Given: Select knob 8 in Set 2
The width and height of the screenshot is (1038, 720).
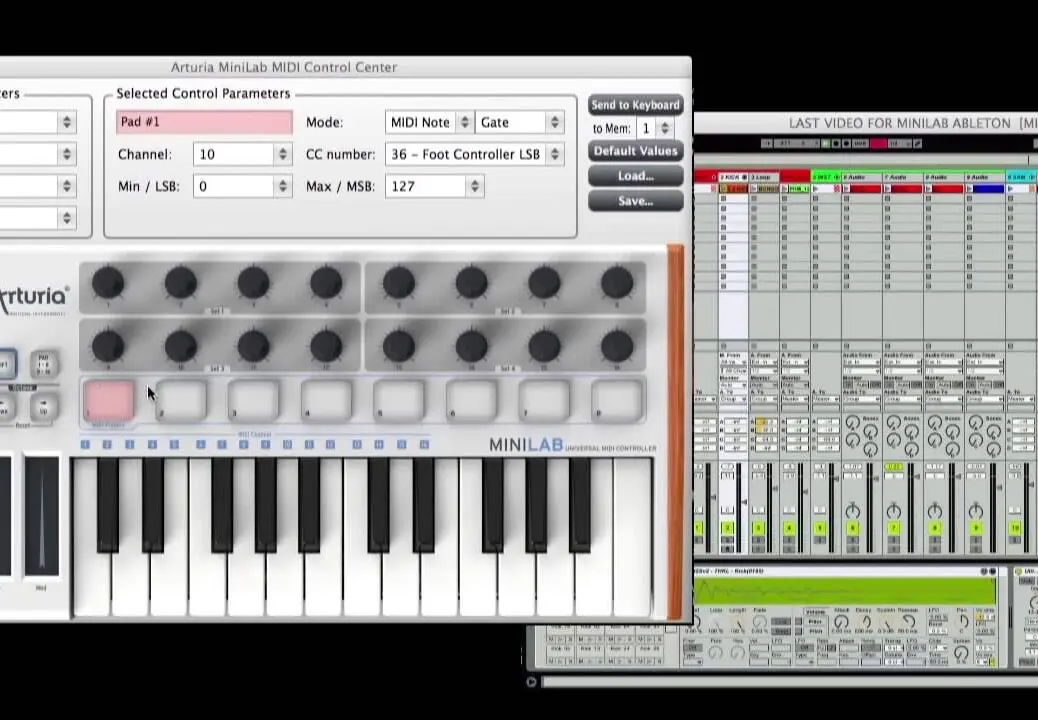Looking at the screenshot, I should pyautogui.click(x=617, y=283).
